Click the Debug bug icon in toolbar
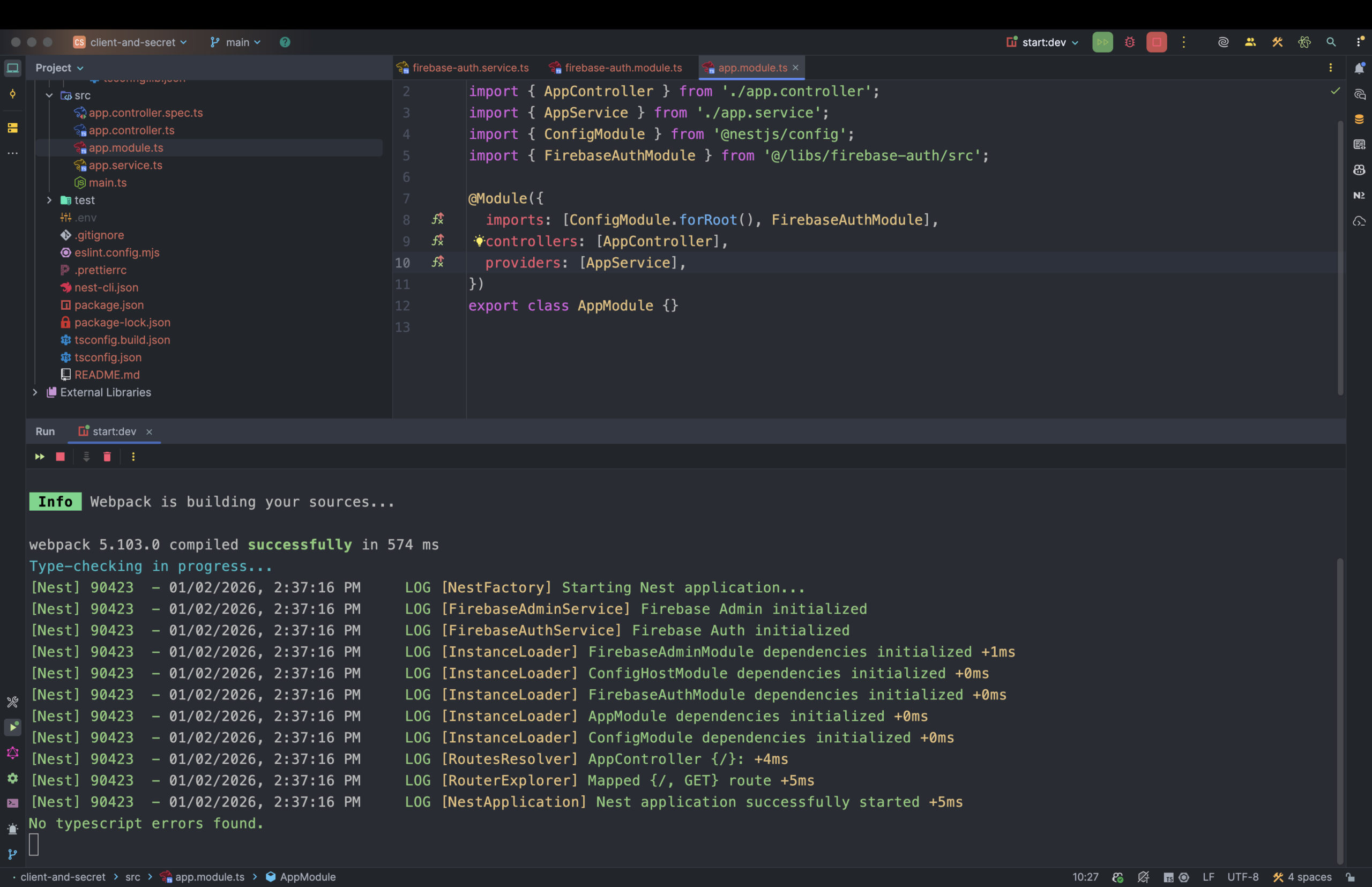Viewport: 1372px width, 887px height. click(1130, 42)
